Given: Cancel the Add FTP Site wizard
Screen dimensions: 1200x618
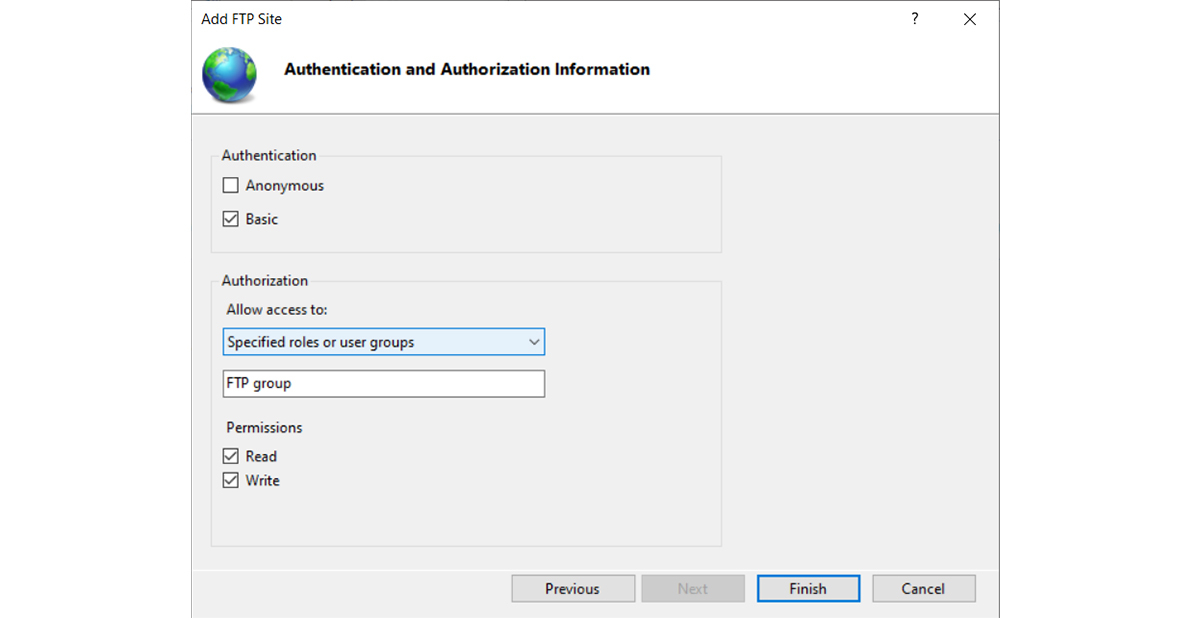Looking at the screenshot, I should [x=923, y=588].
